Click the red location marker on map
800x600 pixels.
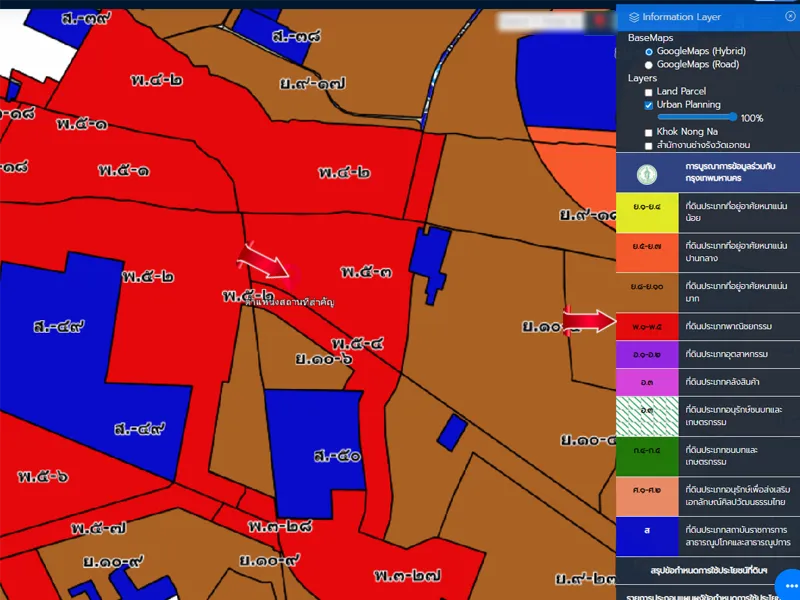click(x=295, y=275)
